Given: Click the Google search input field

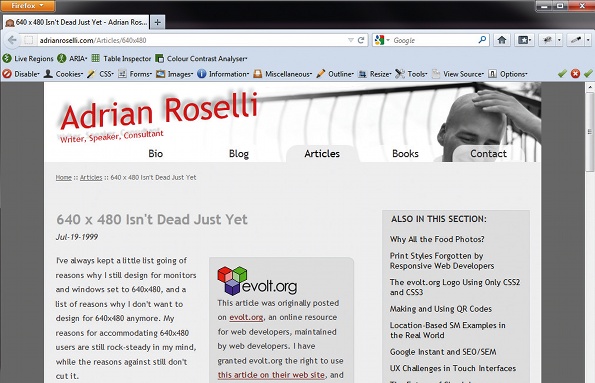Looking at the screenshot, I should pyautogui.click(x=434, y=40).
